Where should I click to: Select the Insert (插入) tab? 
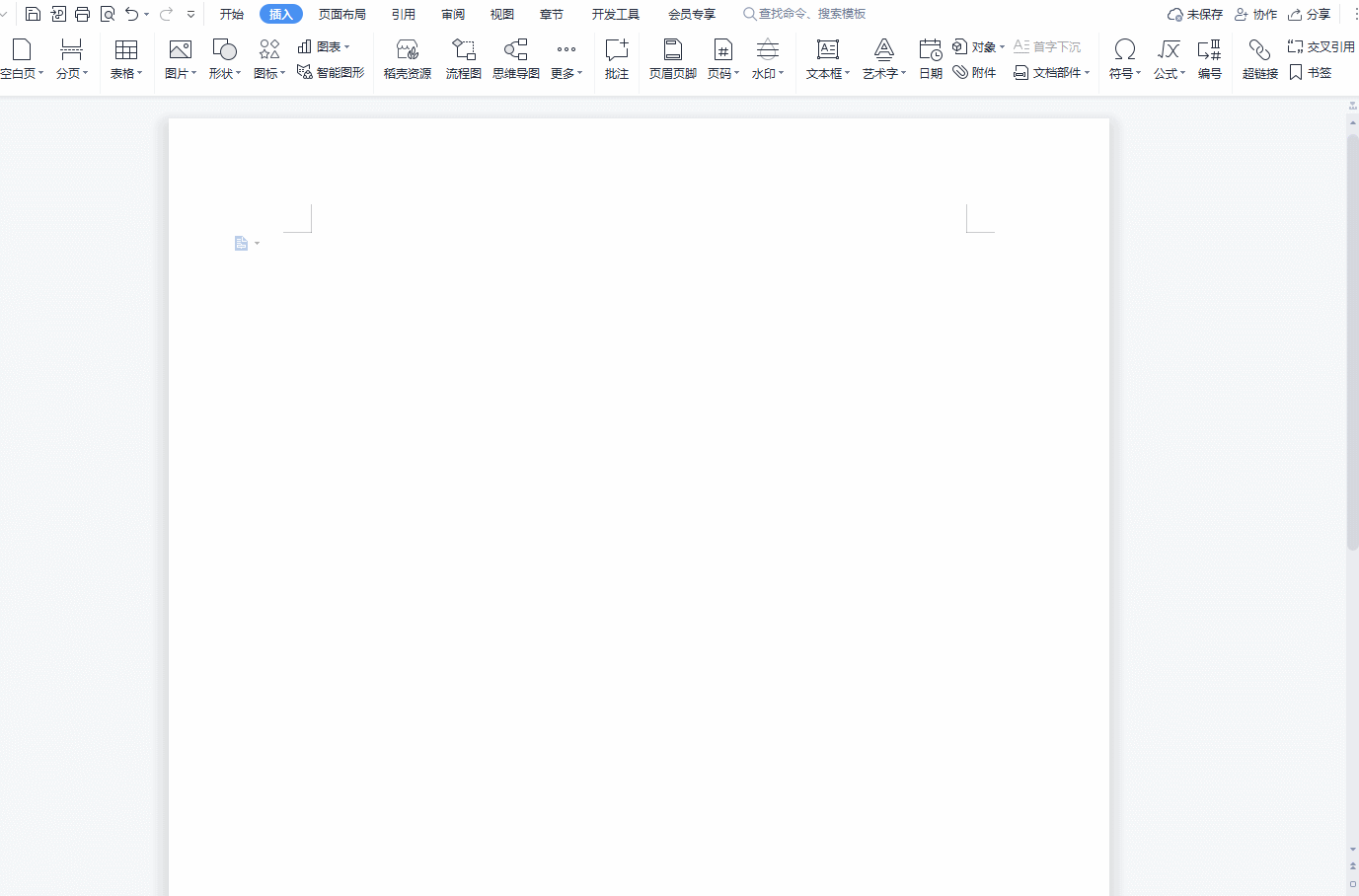pyautogui.click(x=281, y=14)
